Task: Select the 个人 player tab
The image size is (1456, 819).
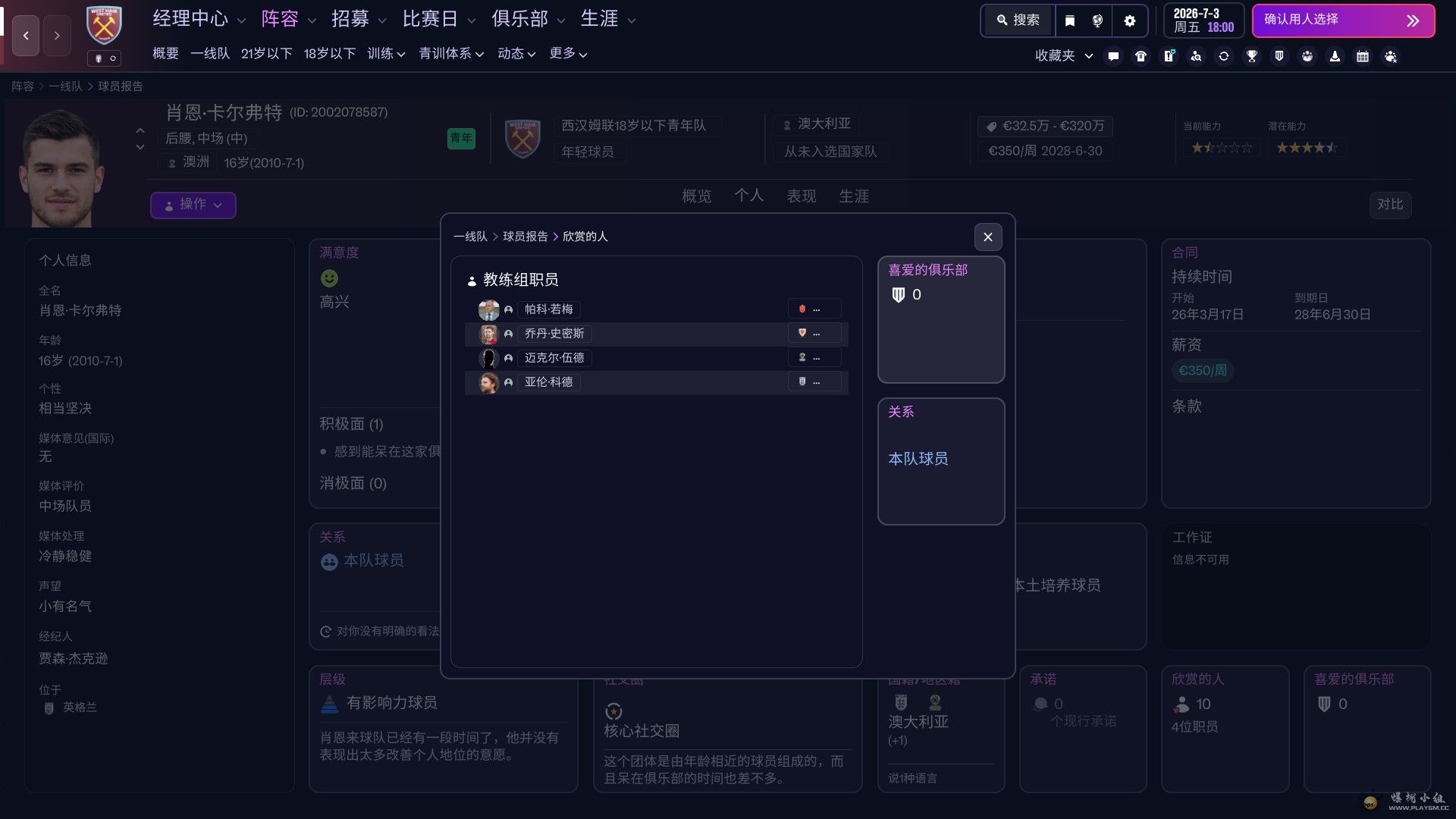Action: click(x=749, y=196)
